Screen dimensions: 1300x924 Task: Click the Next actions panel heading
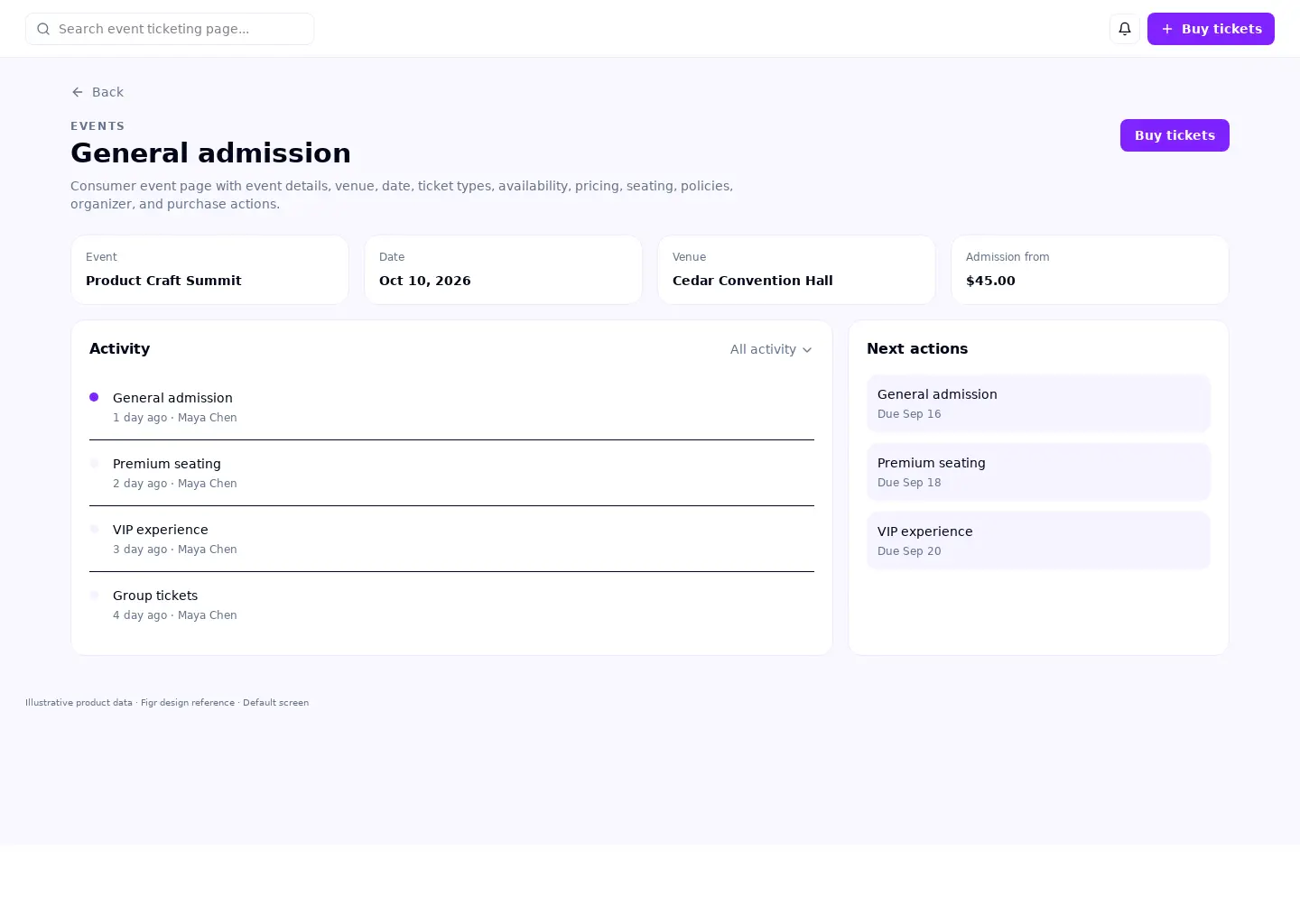click(x=917, y=348)
